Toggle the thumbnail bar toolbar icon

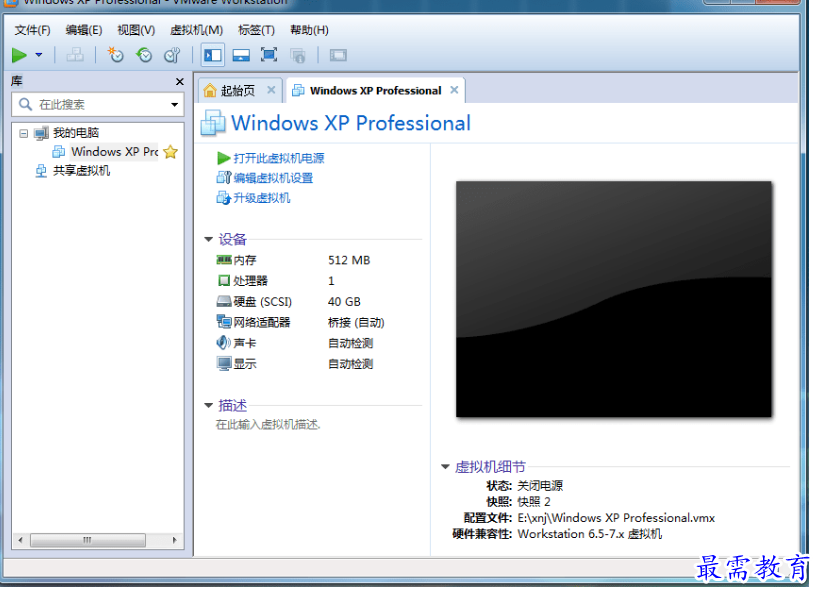click(240, 55)
